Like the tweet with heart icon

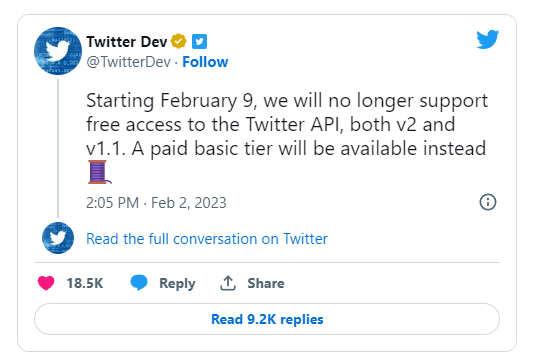tap(46, 283)
